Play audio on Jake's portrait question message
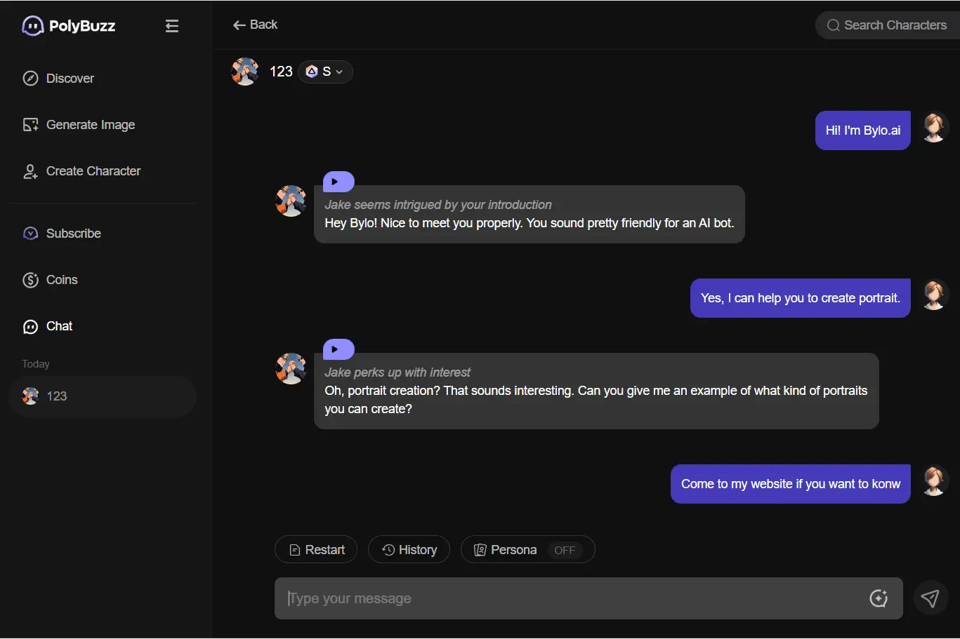This screenshot has width=960, height=639. (338, 348)
